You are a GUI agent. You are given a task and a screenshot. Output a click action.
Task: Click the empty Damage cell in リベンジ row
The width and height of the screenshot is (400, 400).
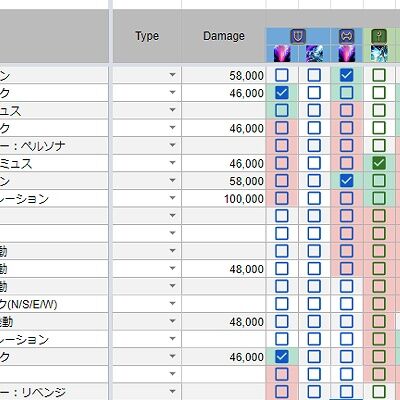(x=224, y=392)
